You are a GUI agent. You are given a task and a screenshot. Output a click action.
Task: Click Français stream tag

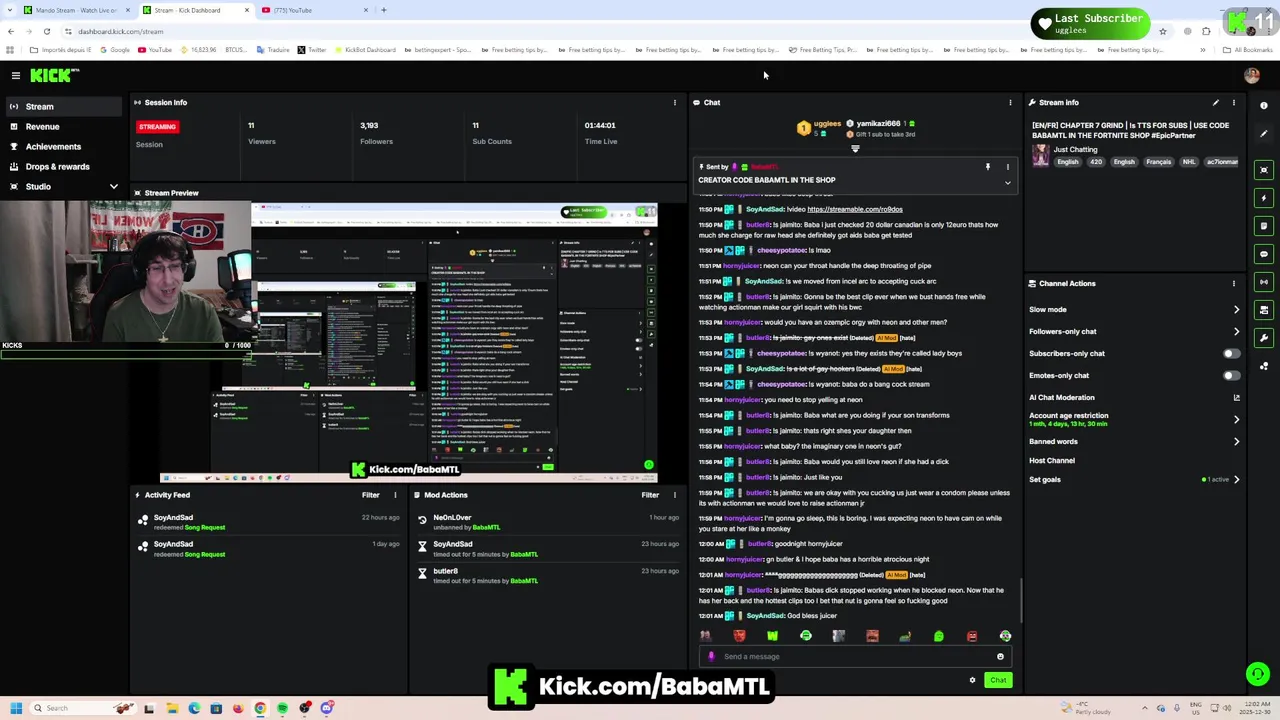tap(1158, 162)
